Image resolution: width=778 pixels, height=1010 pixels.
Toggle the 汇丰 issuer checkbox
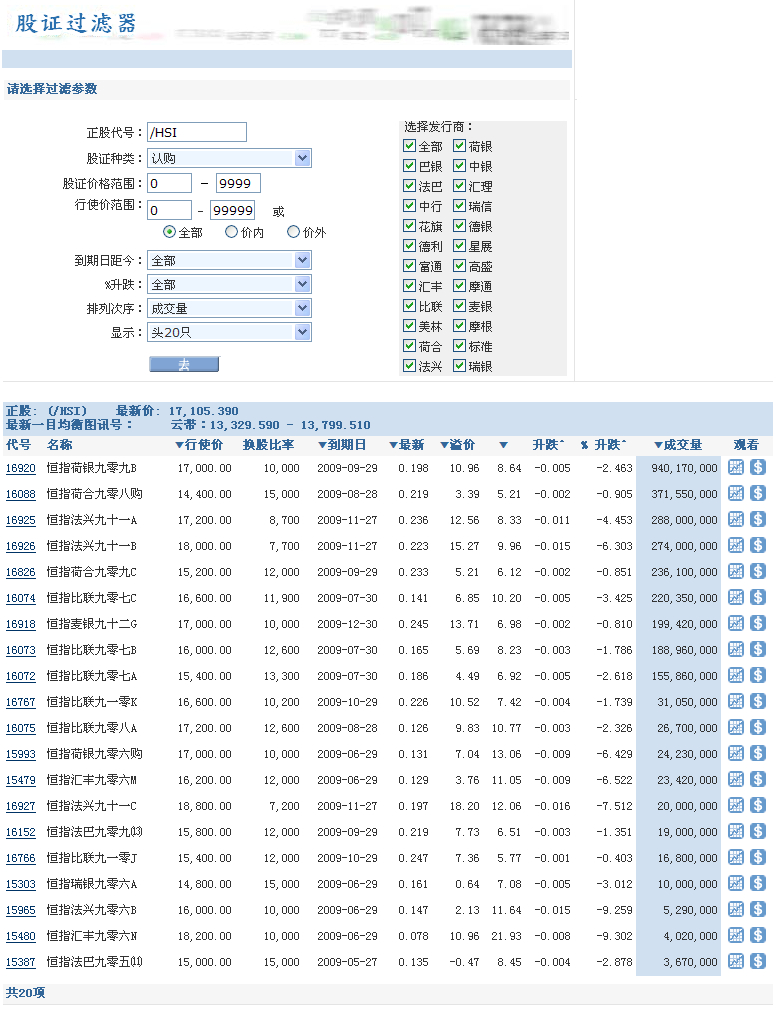coord(409,286)
